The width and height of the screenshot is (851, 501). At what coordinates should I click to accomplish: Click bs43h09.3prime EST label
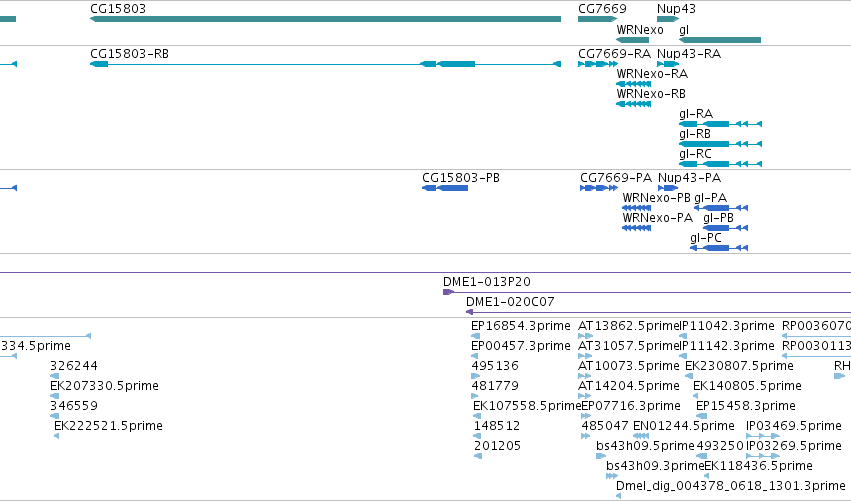tap(655, 466)
